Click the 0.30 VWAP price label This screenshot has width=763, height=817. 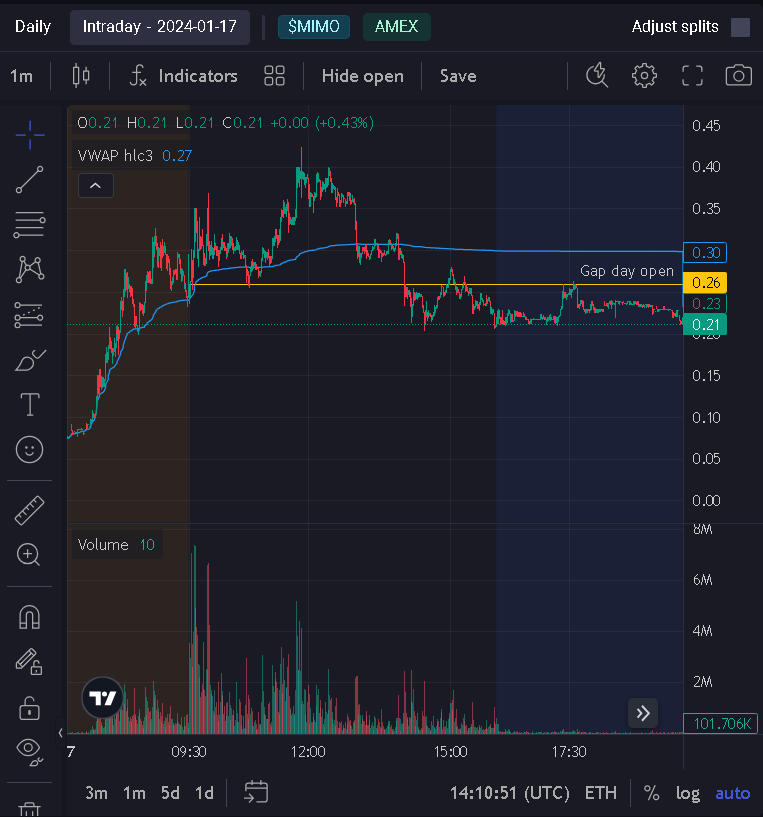[705, 253]
